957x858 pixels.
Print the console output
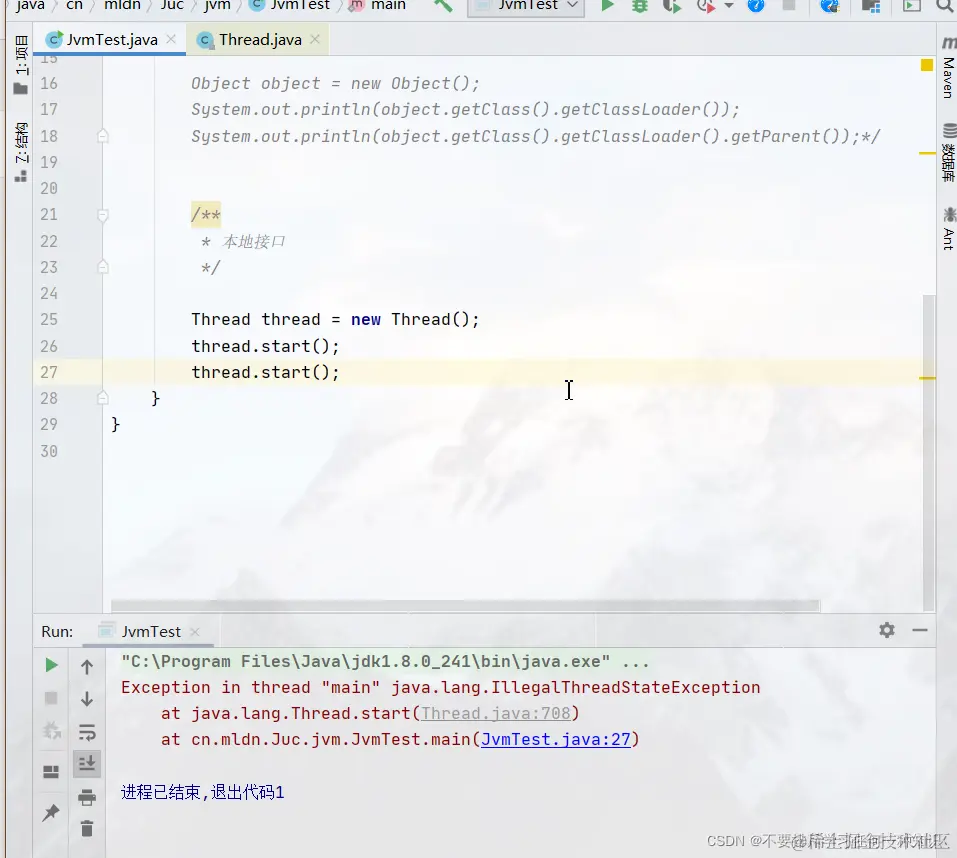click(87, 797)
